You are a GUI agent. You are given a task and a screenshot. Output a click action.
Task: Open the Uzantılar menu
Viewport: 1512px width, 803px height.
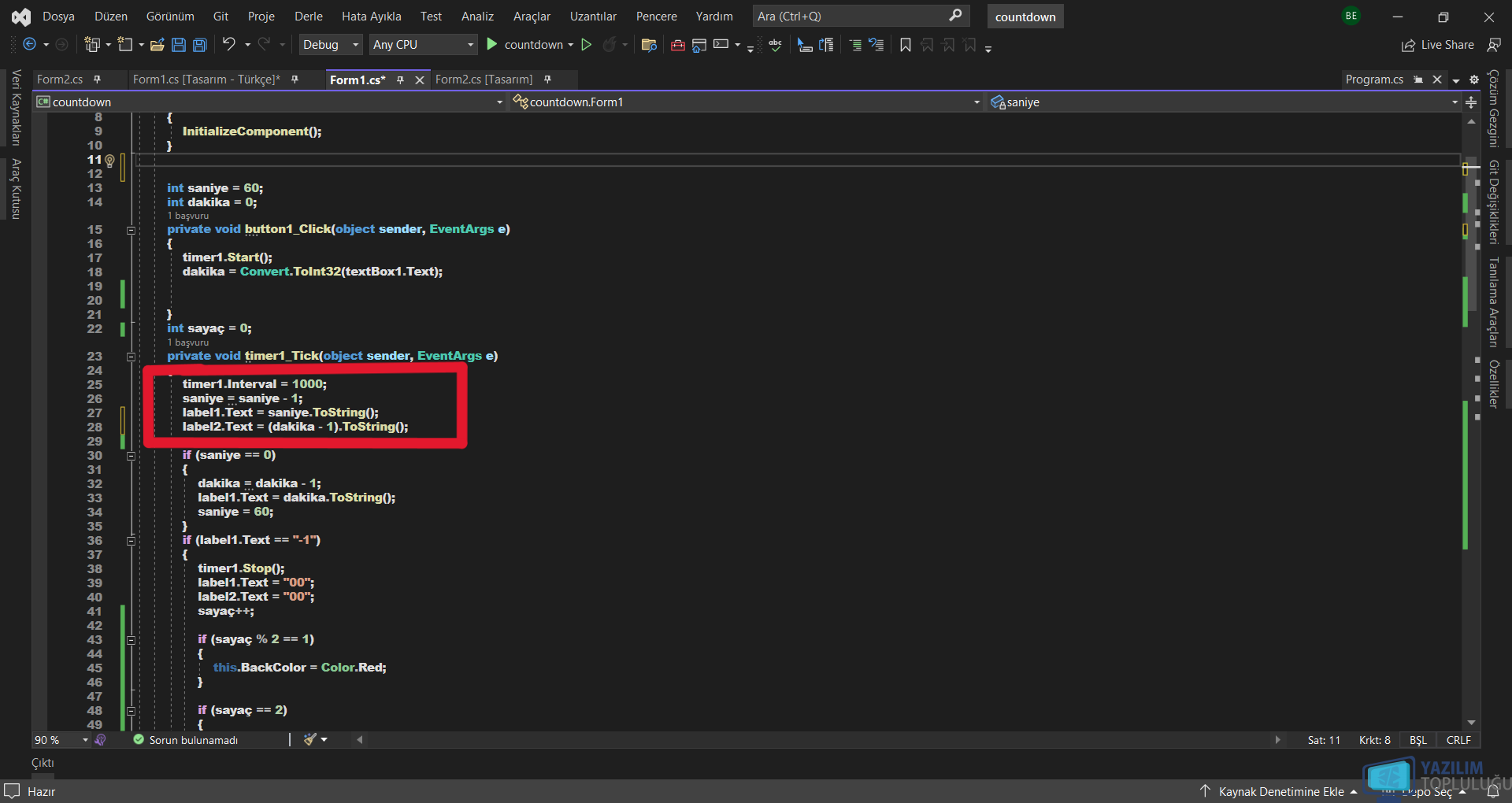pos(593,17)
